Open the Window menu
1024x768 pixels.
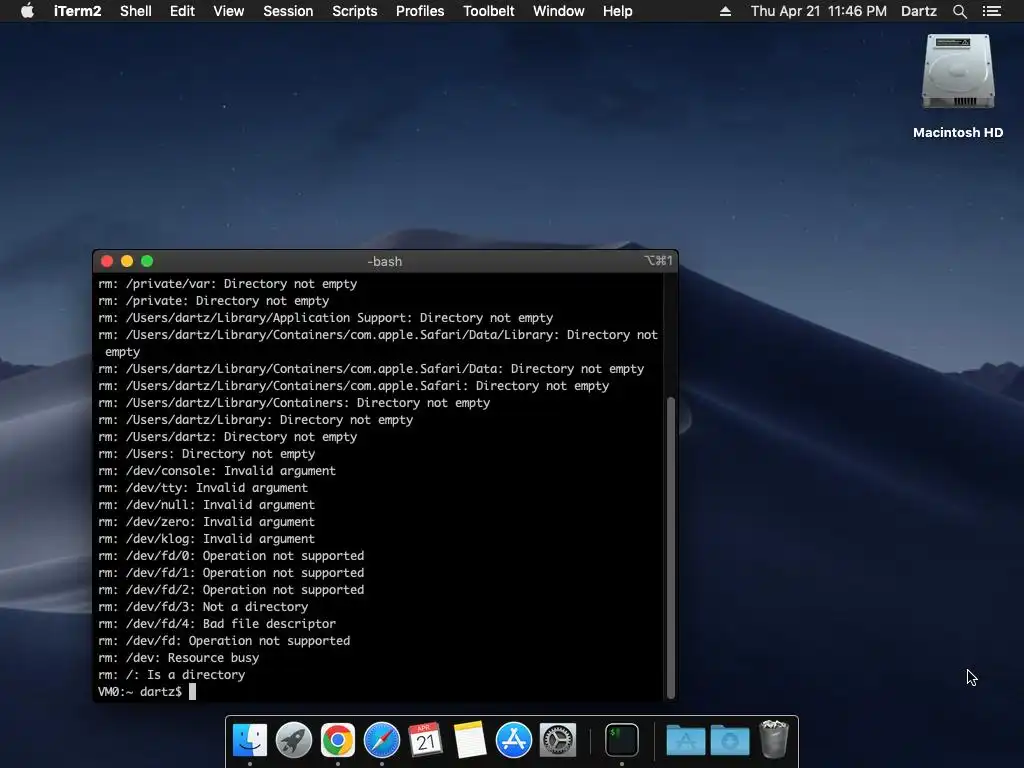(x=558, y=11)
